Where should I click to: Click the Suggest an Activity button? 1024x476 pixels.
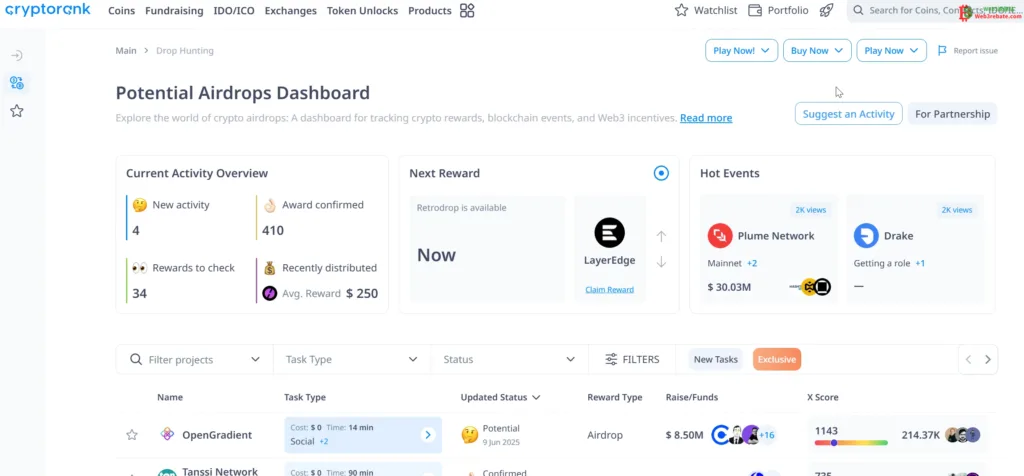coord(848,114)
